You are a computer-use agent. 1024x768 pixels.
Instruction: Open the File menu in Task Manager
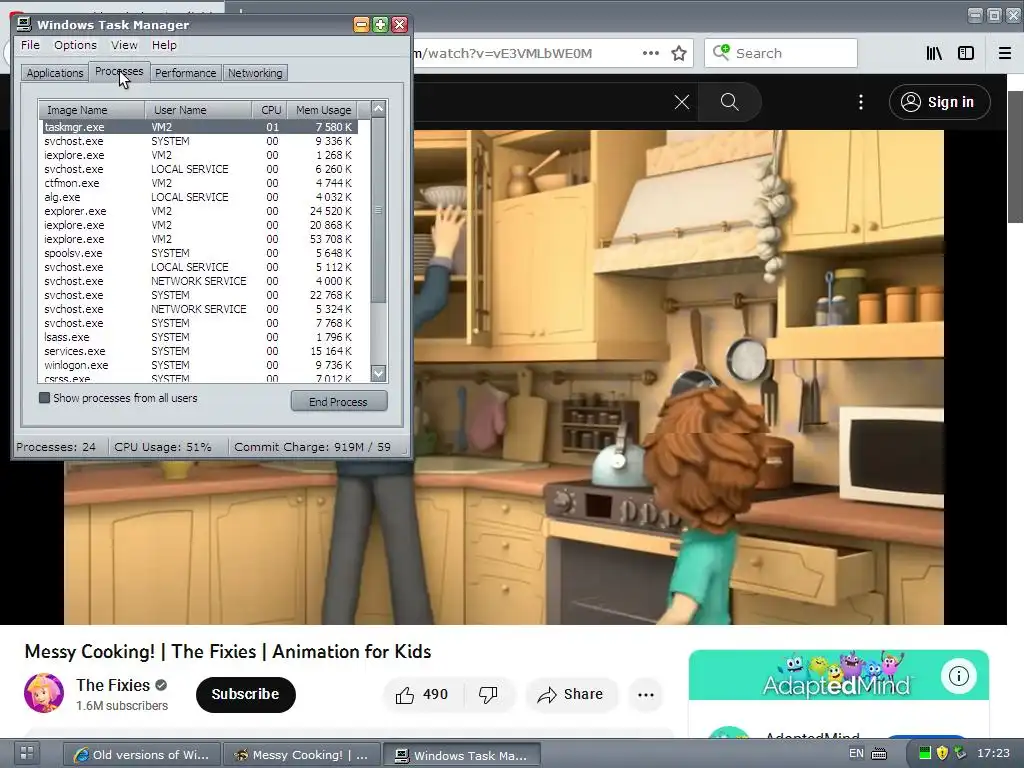click(30, 45)
